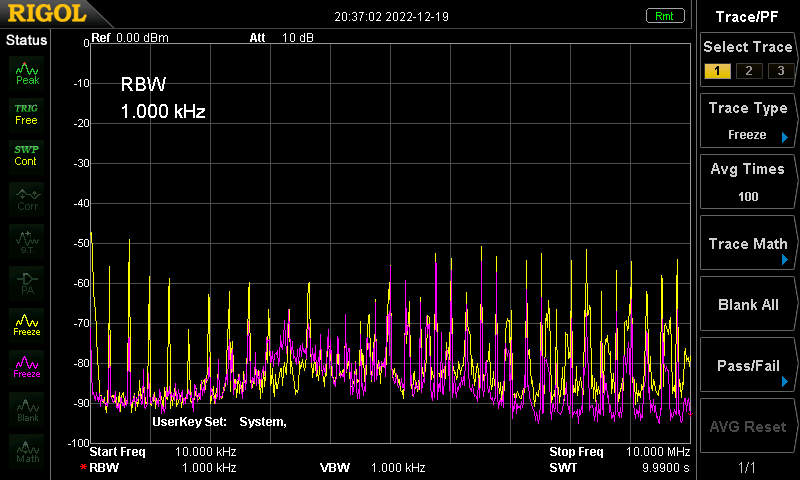800x480 pixels.
Task: Select the PA preamplifier icon
Action: tap(27, 283)
